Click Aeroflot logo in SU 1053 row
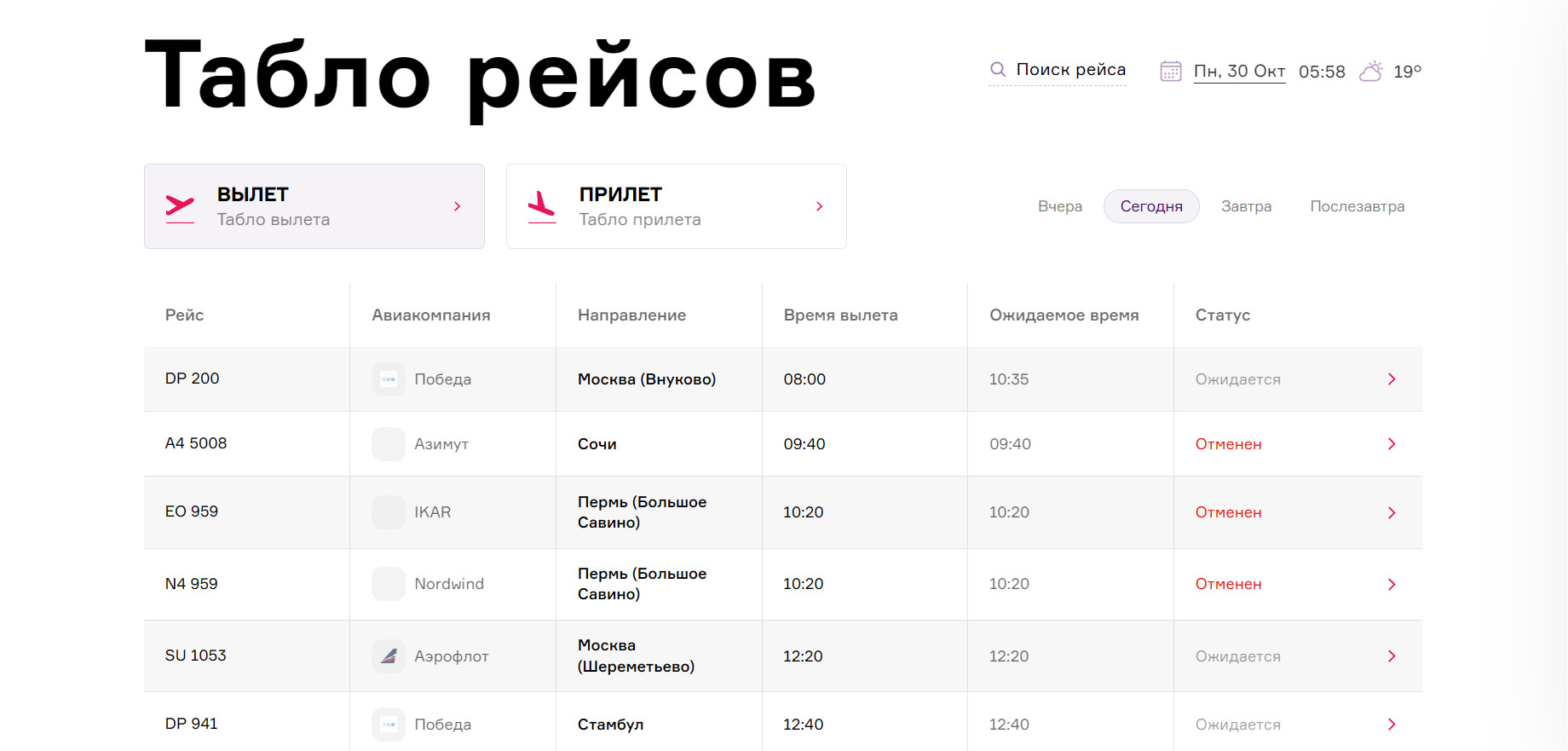This screenshot has width=1568, height=751. pyautogui.click(x=389, y=656)
